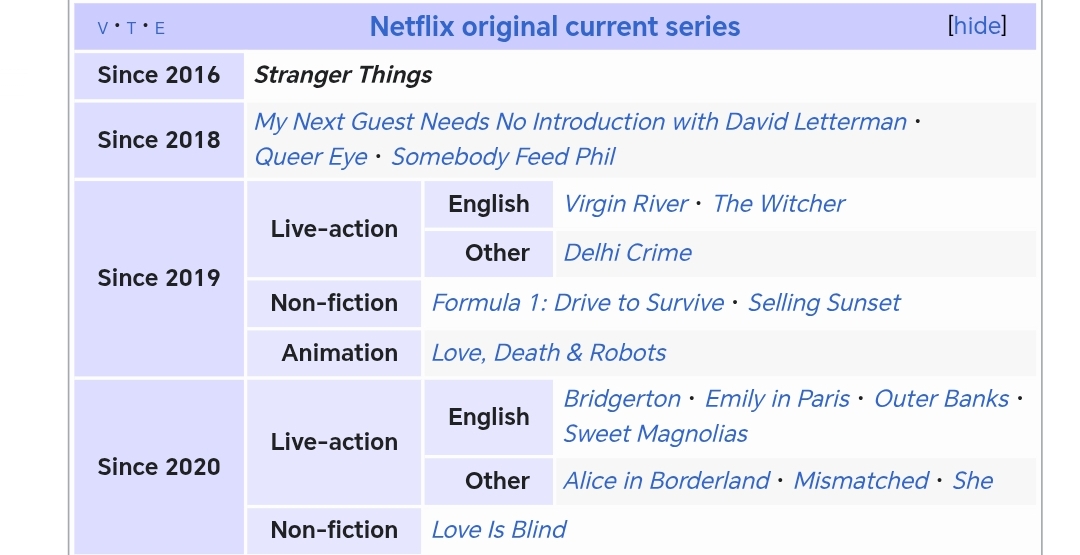The height and width of the screenshot is (555, 1080).
Task: Open the Outer Banks link
Action: pos(941,399)
